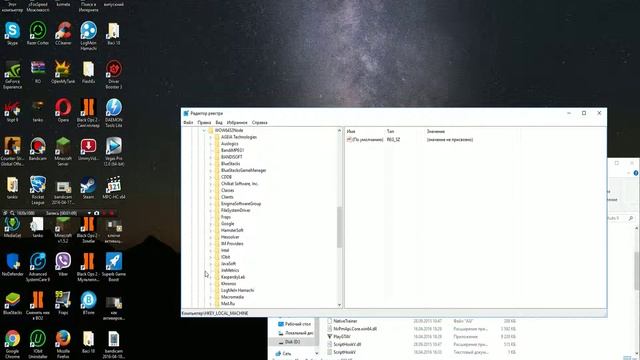Open the Bandicam desktop shortcut

click(x=38, y=149)
